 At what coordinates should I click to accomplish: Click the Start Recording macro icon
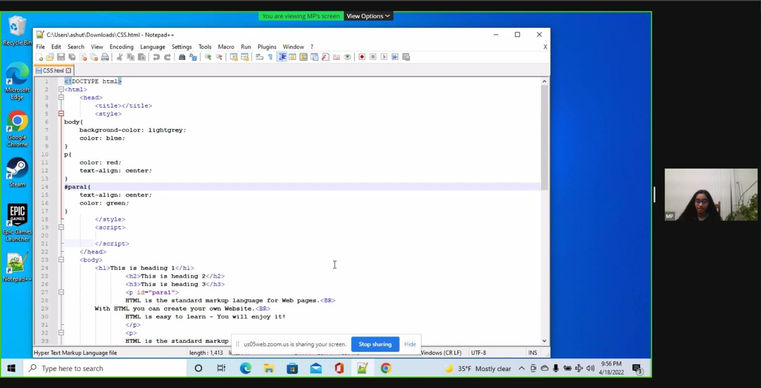click(x=362, y=57)
